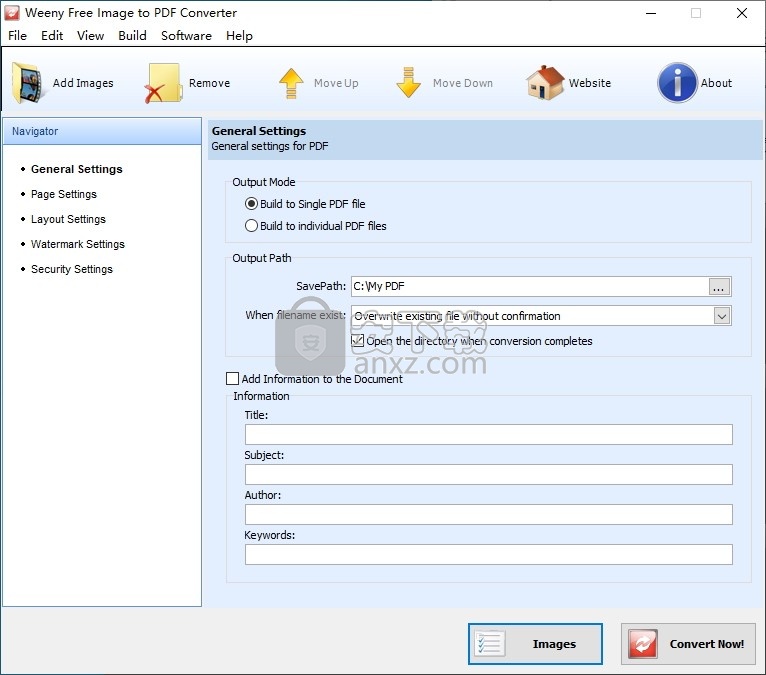Screen dimensions: 766x675
Task: Click the blue About info icon
Action: tap(677, 83)
